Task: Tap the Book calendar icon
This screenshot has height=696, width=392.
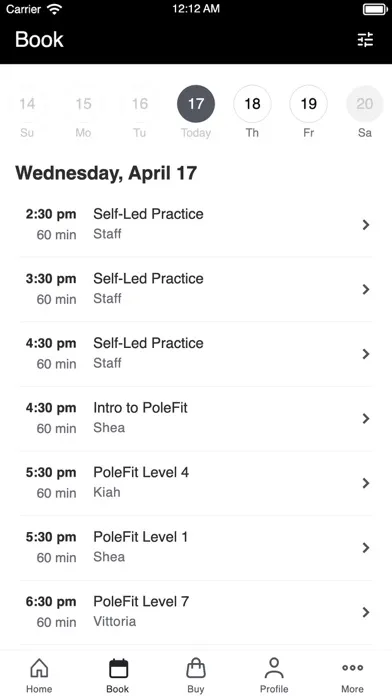Action: pos(118,668)
